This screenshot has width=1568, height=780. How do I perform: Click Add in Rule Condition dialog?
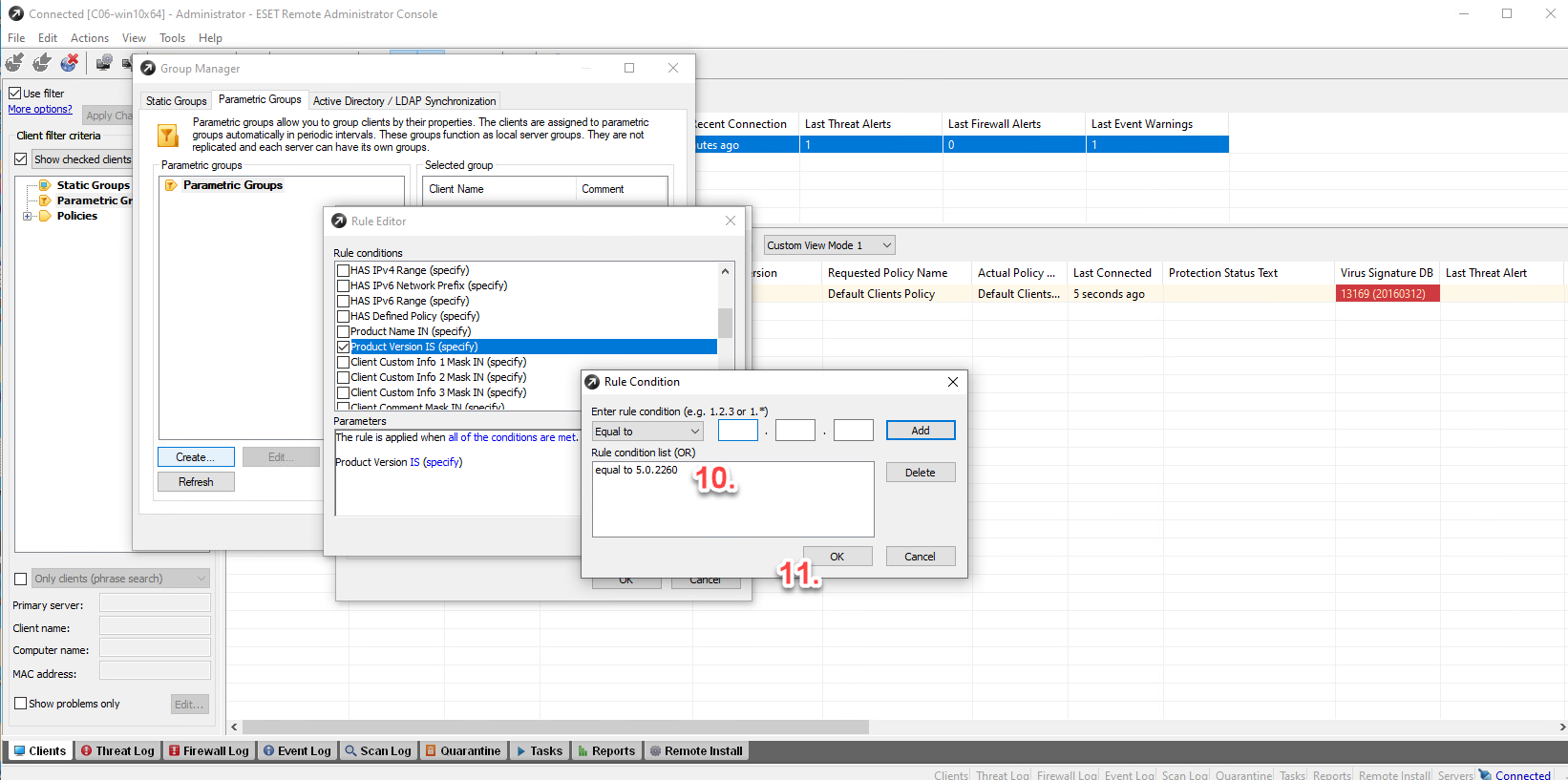(921, 431)
